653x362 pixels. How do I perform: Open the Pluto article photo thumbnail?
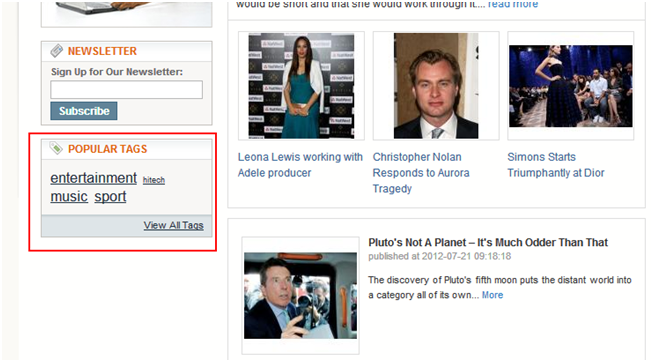coord(300,295)
